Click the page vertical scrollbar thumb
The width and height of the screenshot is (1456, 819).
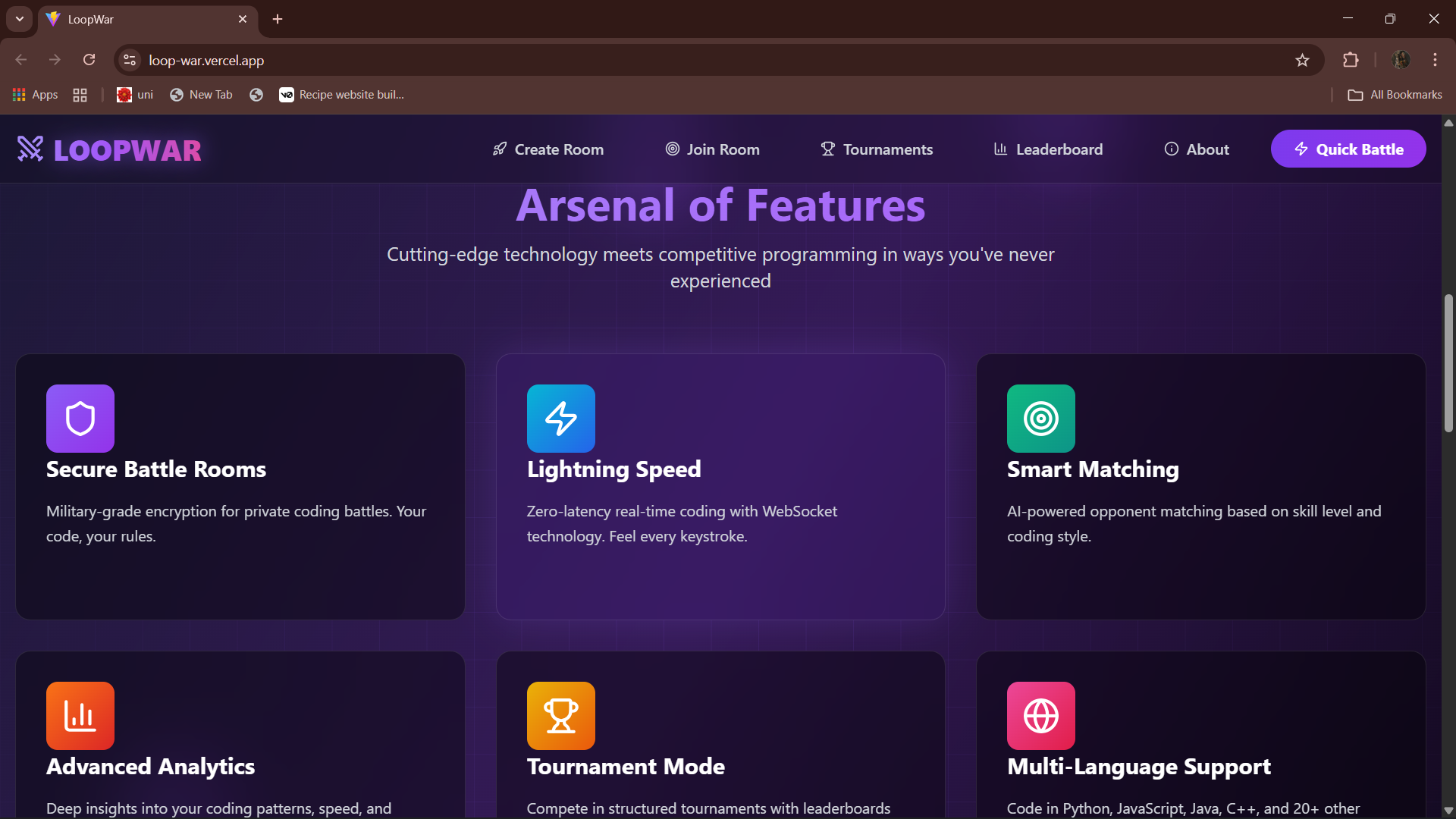[x=1448, y=364]
